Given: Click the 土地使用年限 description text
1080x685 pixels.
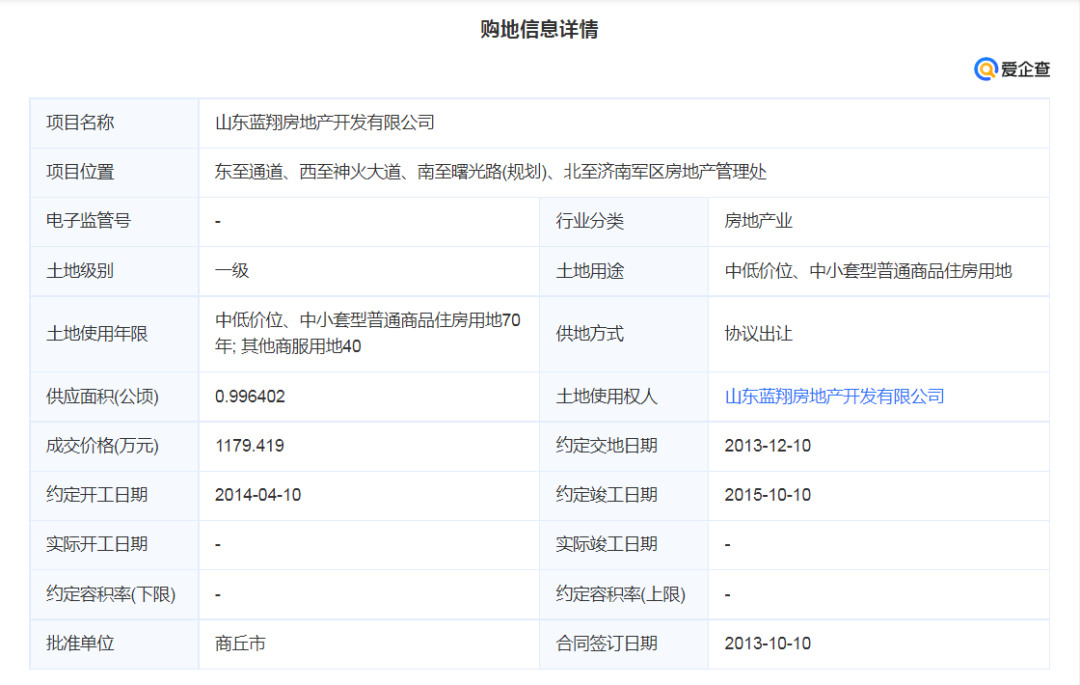Looking at the screenshot, I should [x=367, y=334].
